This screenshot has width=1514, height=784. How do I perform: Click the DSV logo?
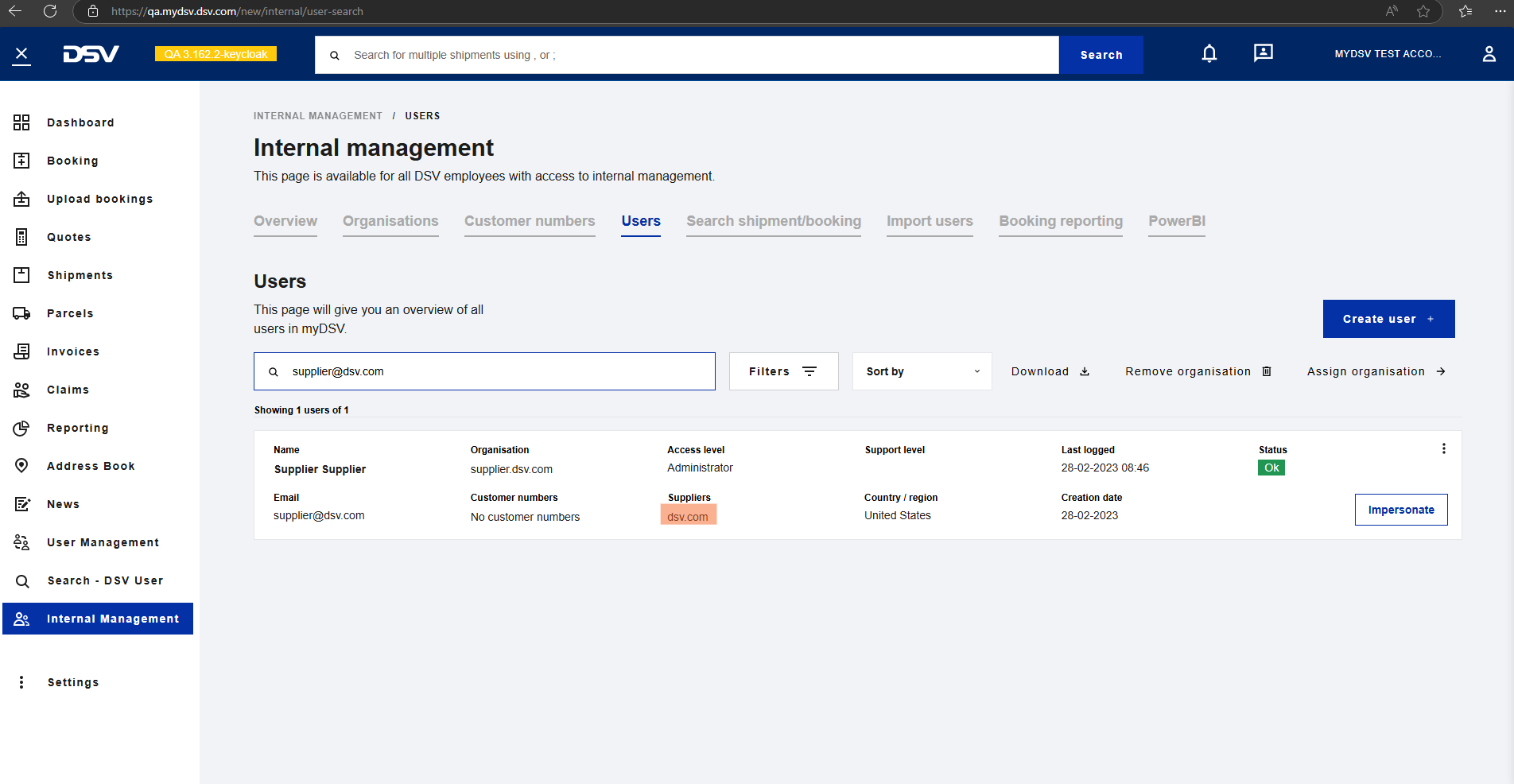pos(91,54)
